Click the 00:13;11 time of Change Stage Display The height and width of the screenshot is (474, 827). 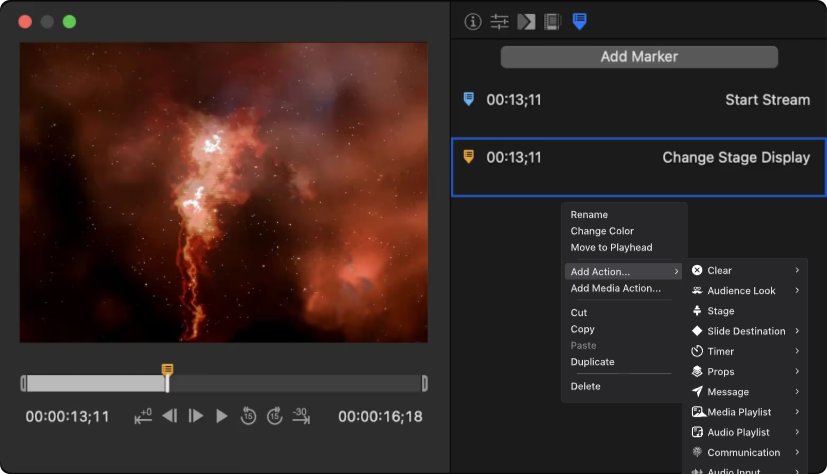coord(514,157)
